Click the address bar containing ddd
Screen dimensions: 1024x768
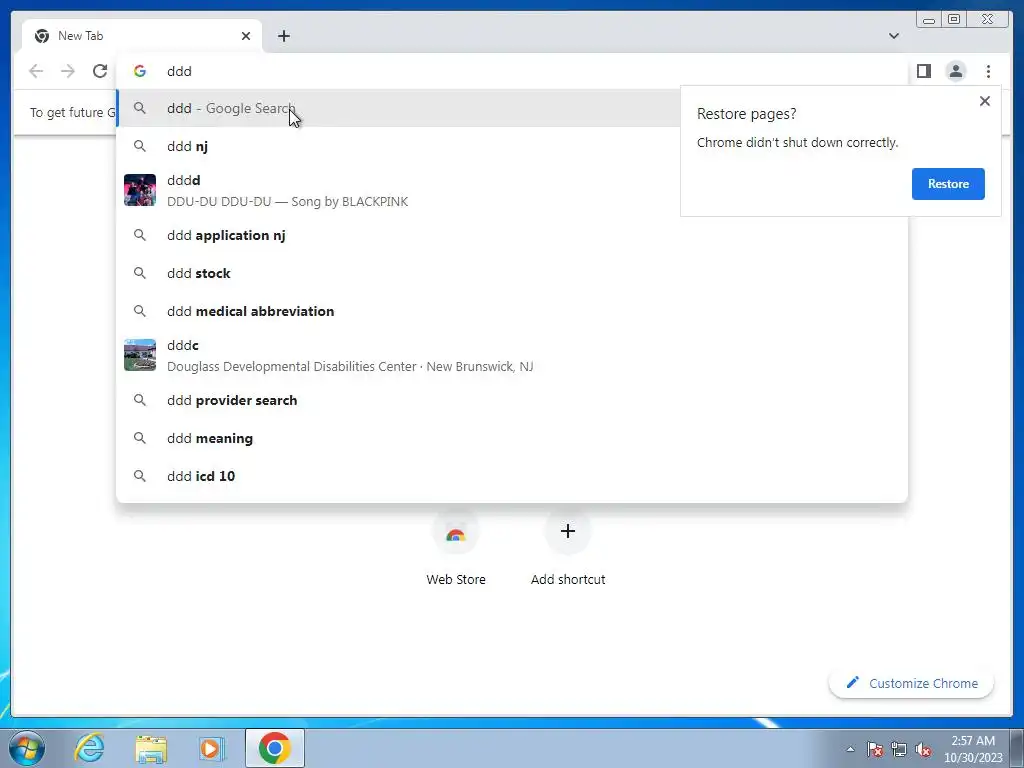512,71
